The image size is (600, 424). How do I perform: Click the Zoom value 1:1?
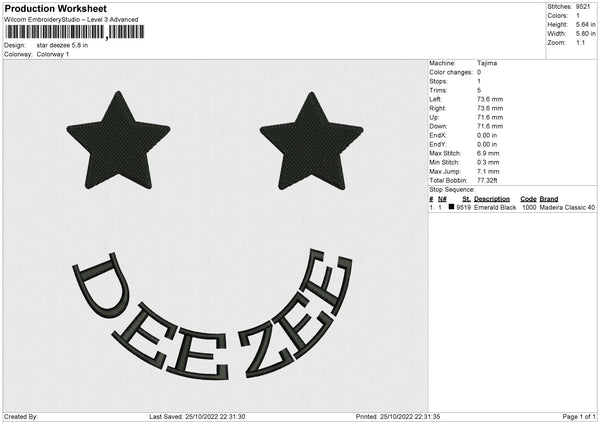(x=580, y=42)
